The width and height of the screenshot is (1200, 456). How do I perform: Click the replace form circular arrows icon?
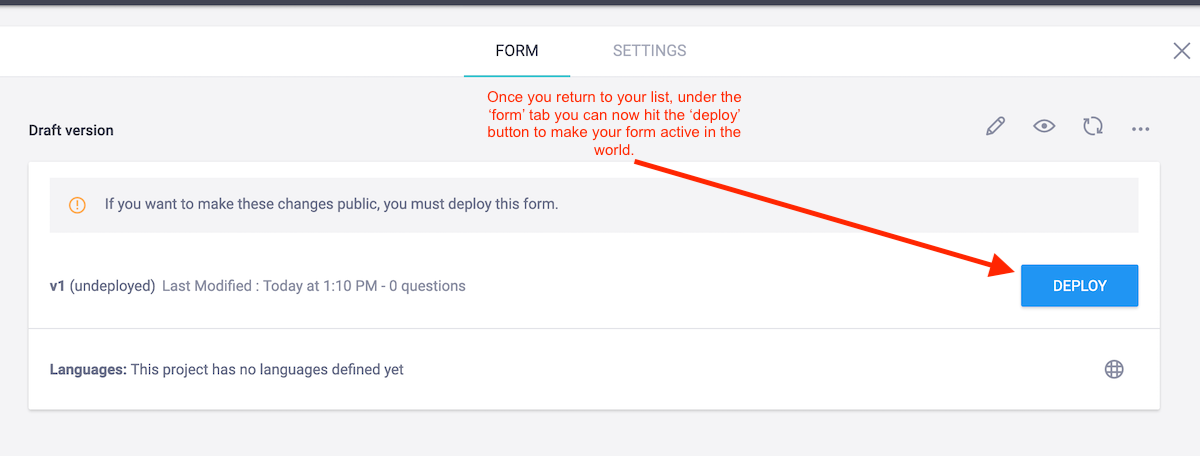(x=1093, y=127)
